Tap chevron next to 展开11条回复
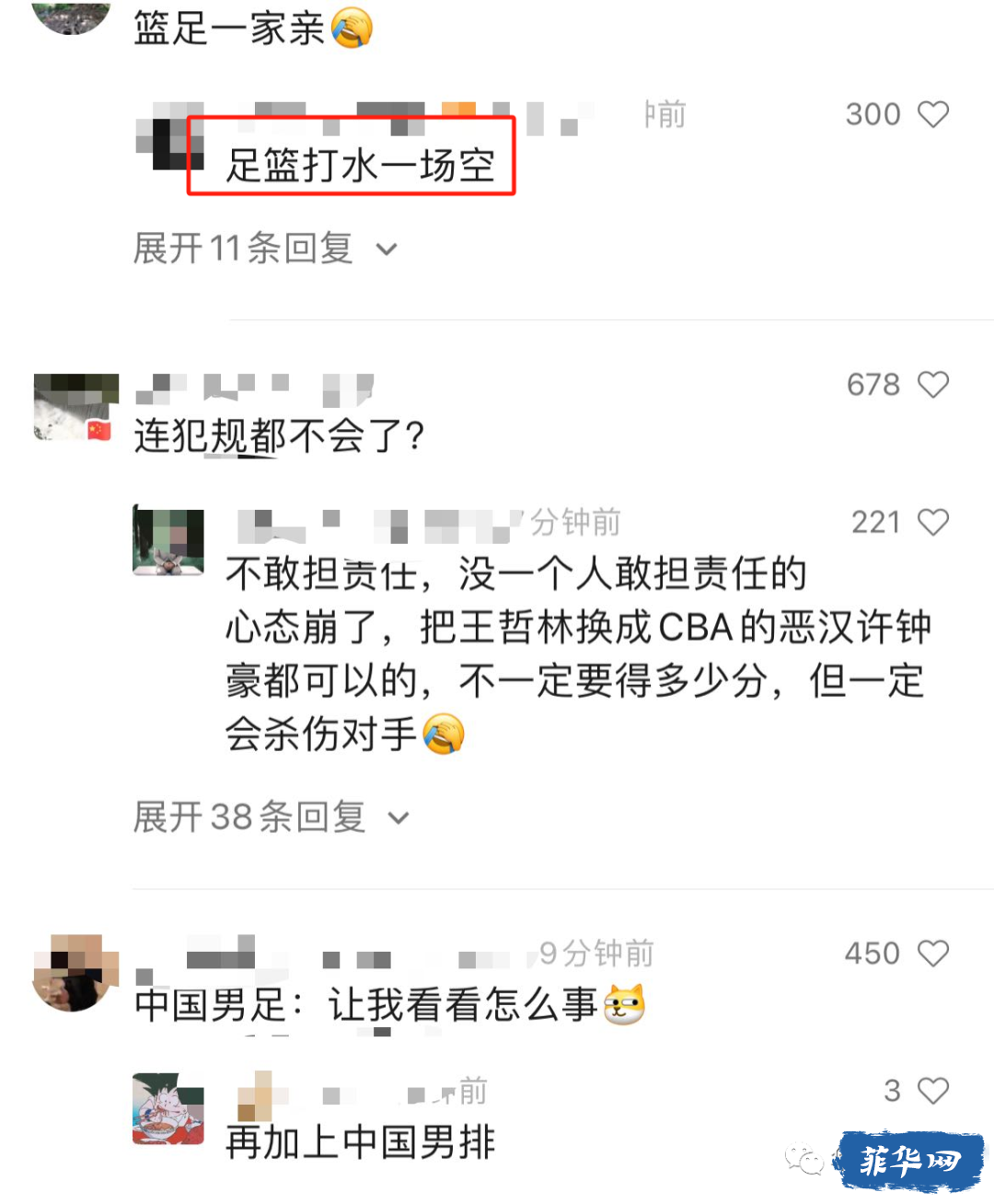 (387, 249)
